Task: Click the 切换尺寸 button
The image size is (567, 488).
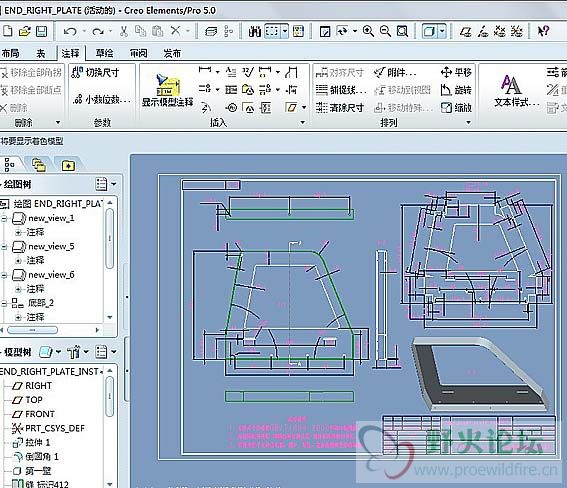Action: [95, 72]
